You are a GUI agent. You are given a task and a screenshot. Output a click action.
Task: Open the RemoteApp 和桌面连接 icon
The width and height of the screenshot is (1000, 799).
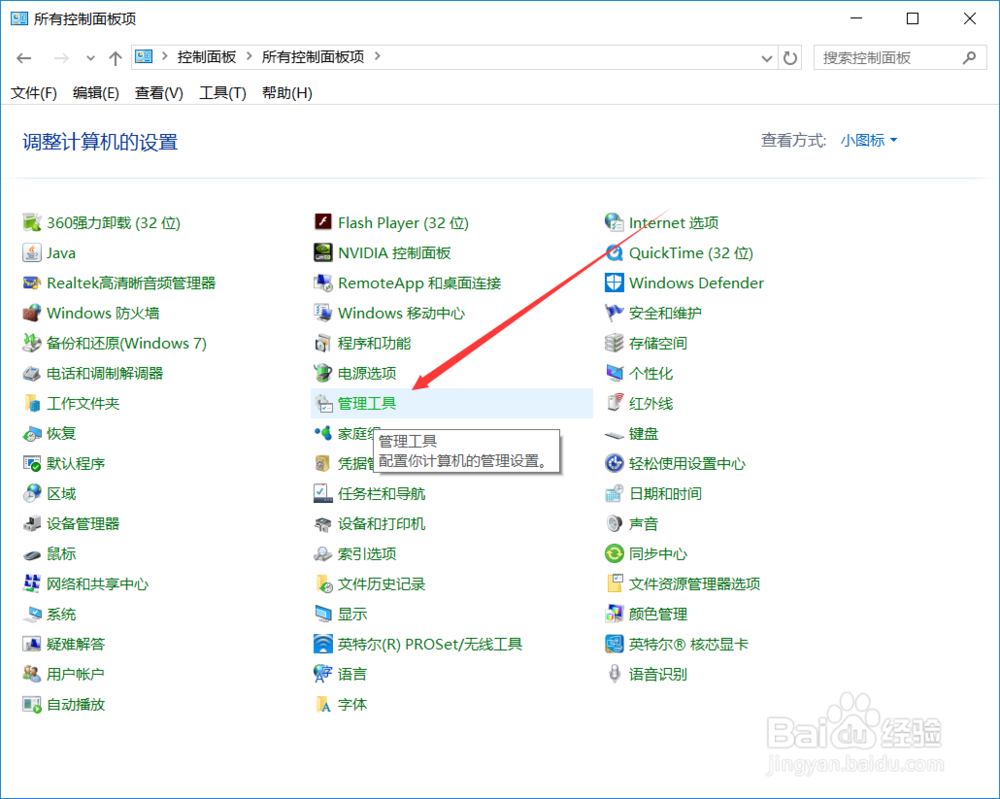(323, 282)
